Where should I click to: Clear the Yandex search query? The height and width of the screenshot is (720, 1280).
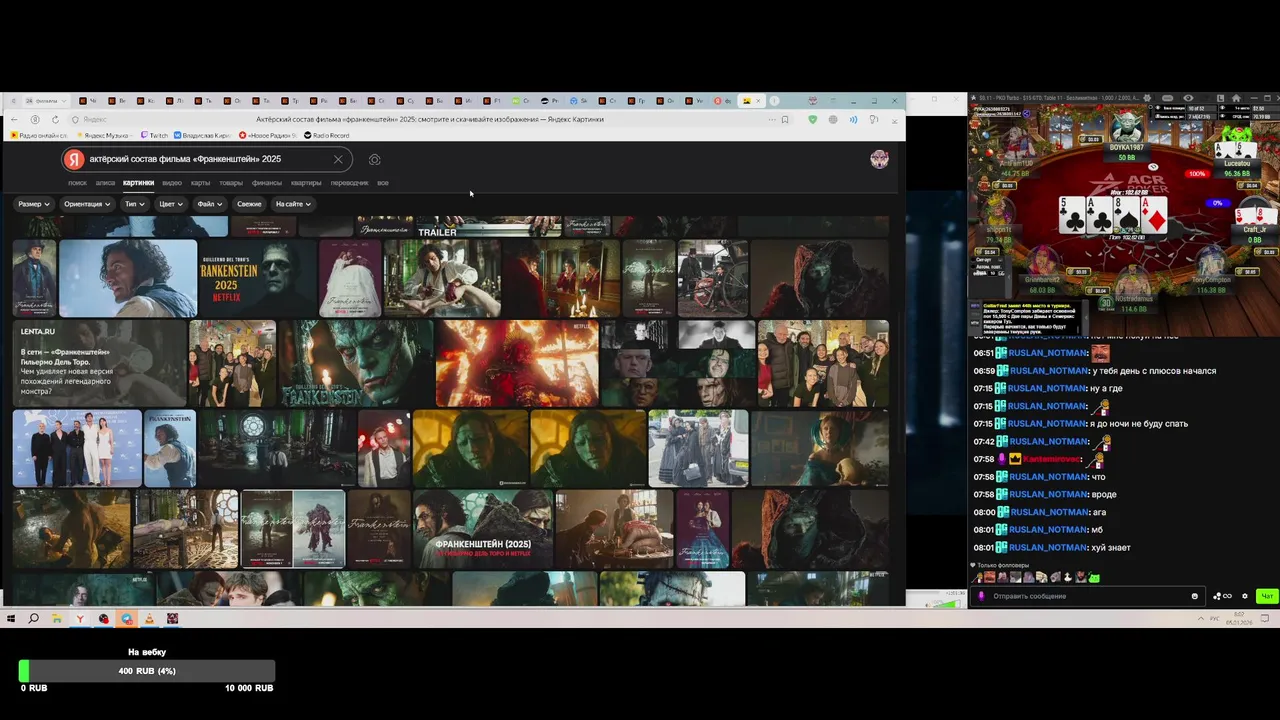[x=338, y=159]
